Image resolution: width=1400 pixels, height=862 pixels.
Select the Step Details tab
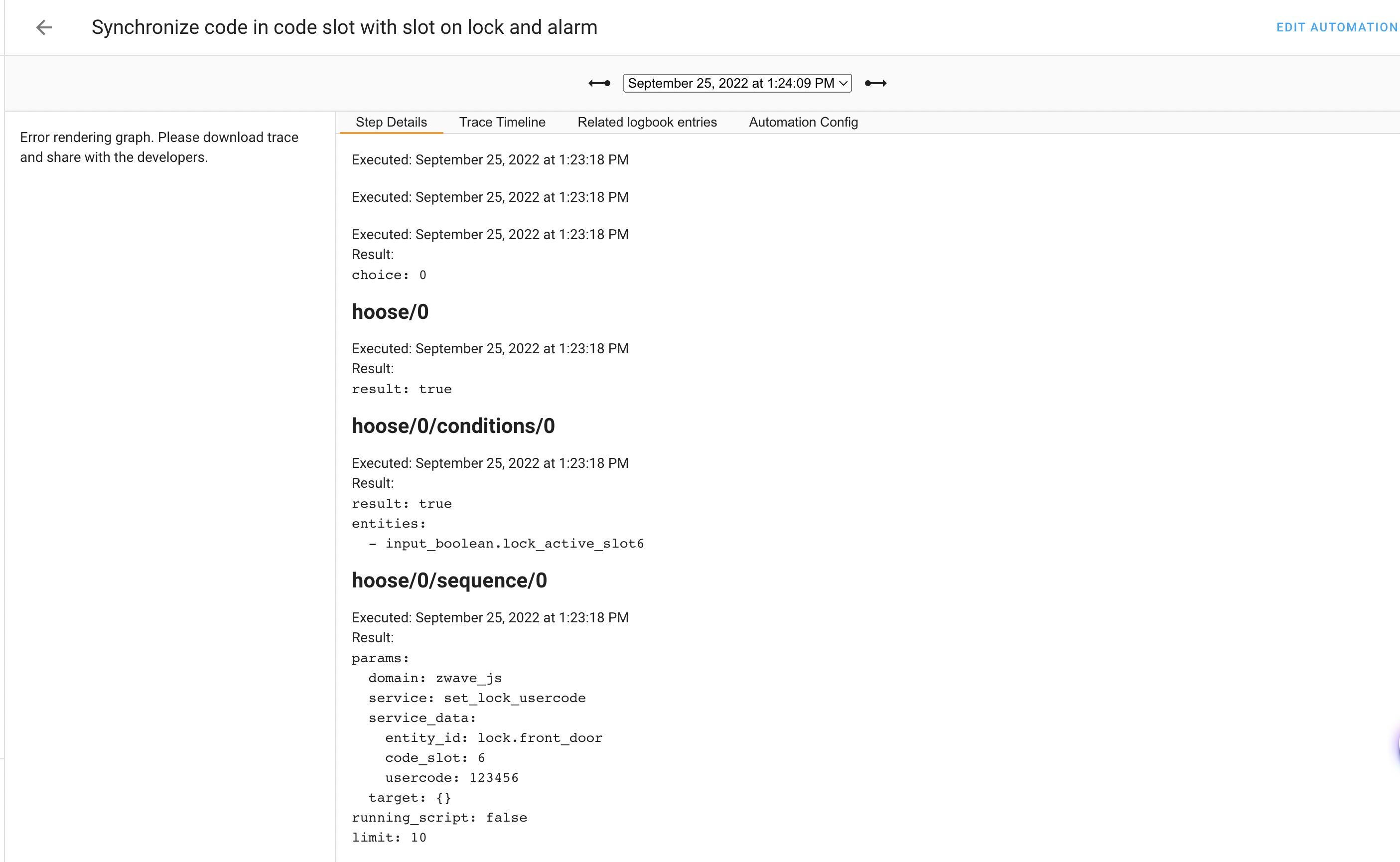coord(391,122)
